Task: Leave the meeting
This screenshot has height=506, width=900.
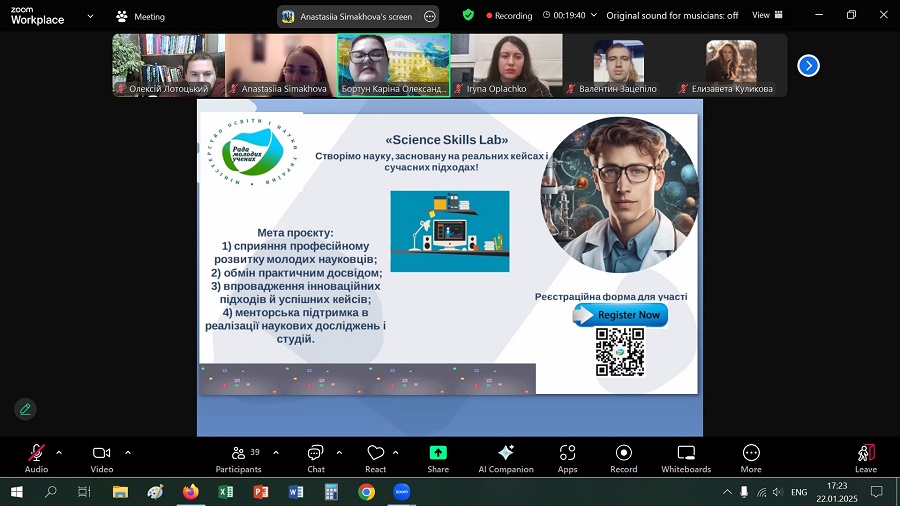Action: coord(865,456)
